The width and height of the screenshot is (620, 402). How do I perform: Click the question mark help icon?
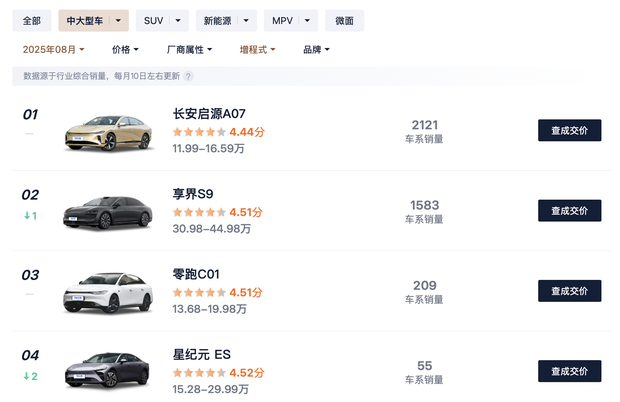point(188,76)
